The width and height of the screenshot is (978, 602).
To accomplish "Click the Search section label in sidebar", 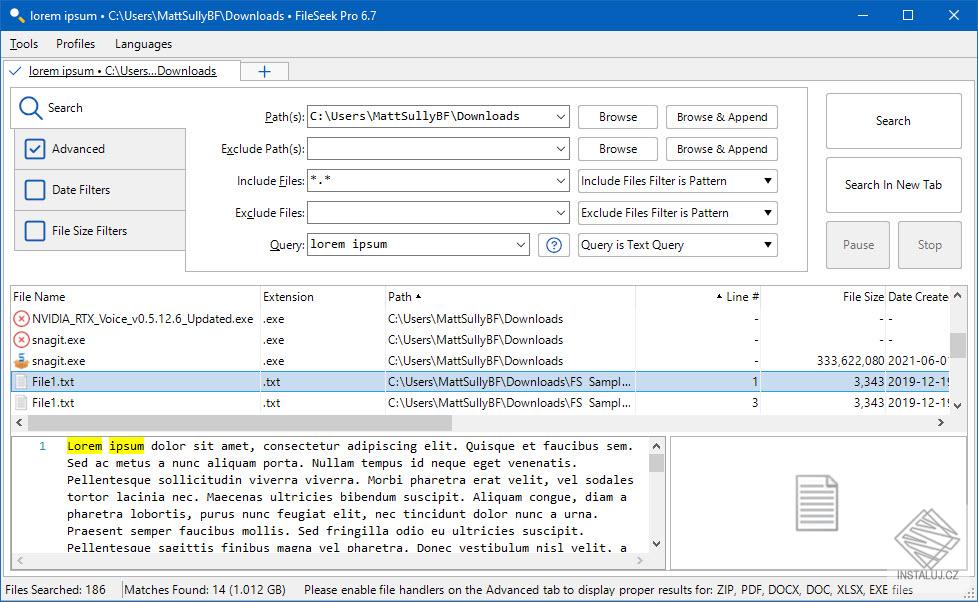I will tap(65, 108).
